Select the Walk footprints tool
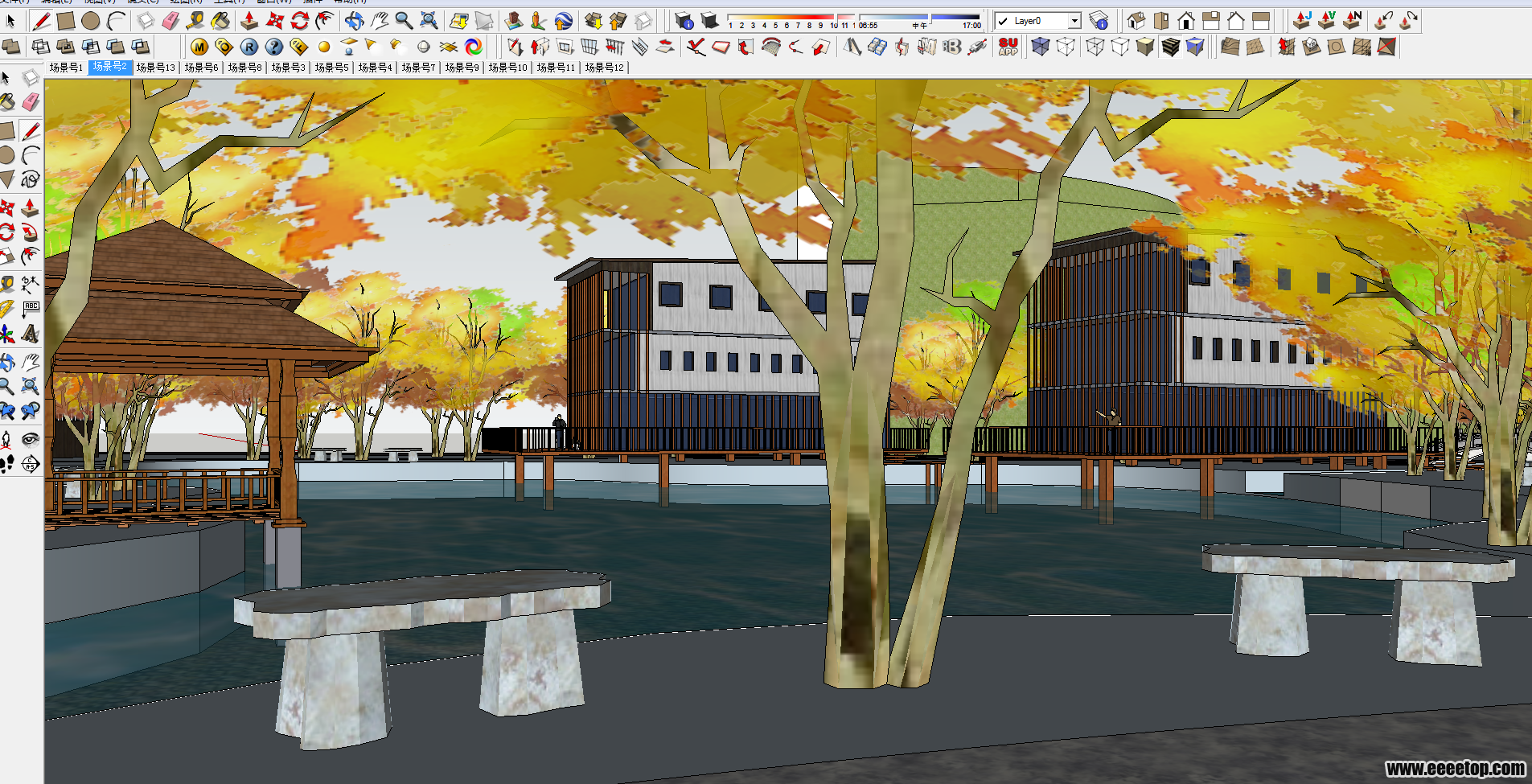 tap(7, 464)
